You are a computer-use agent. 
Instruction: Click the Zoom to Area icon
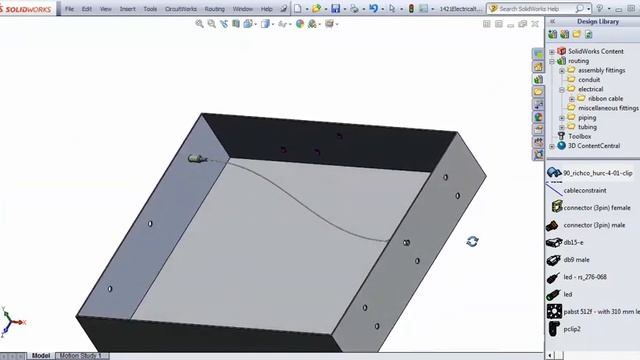tap(211, 24)
